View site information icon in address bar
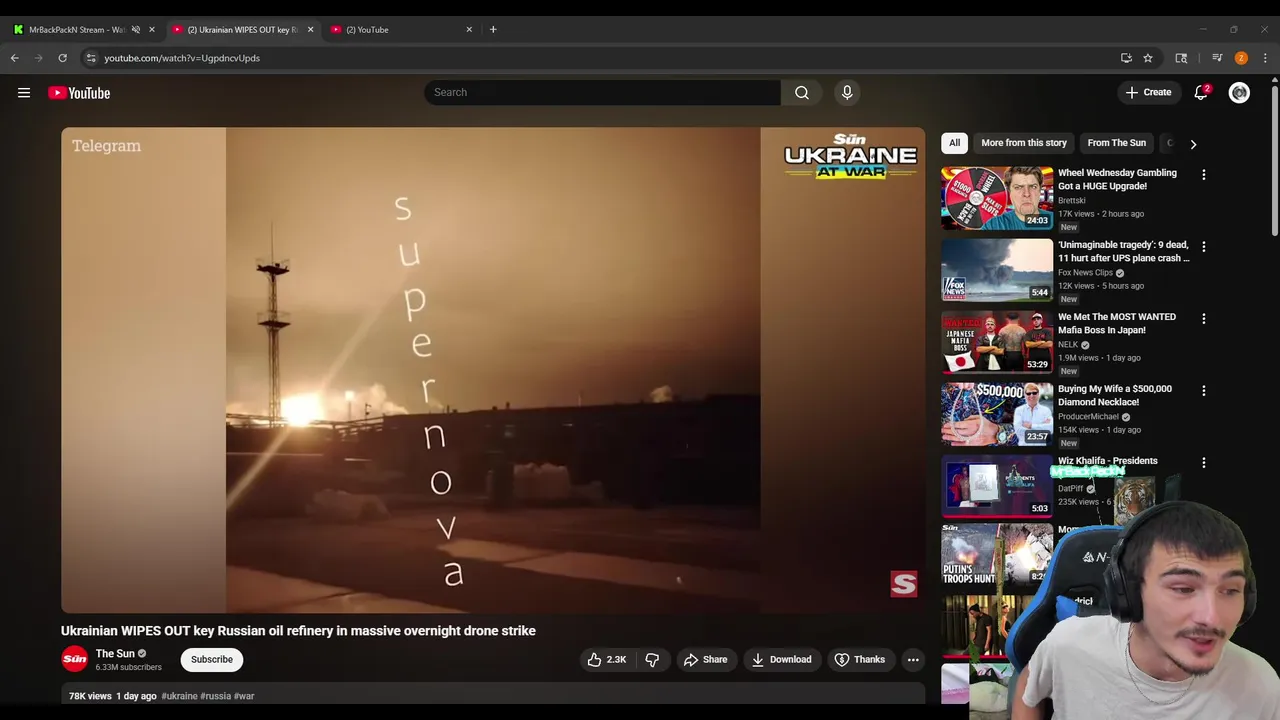1280x720 pixels. pyautogui.click(x=90, y=58)
